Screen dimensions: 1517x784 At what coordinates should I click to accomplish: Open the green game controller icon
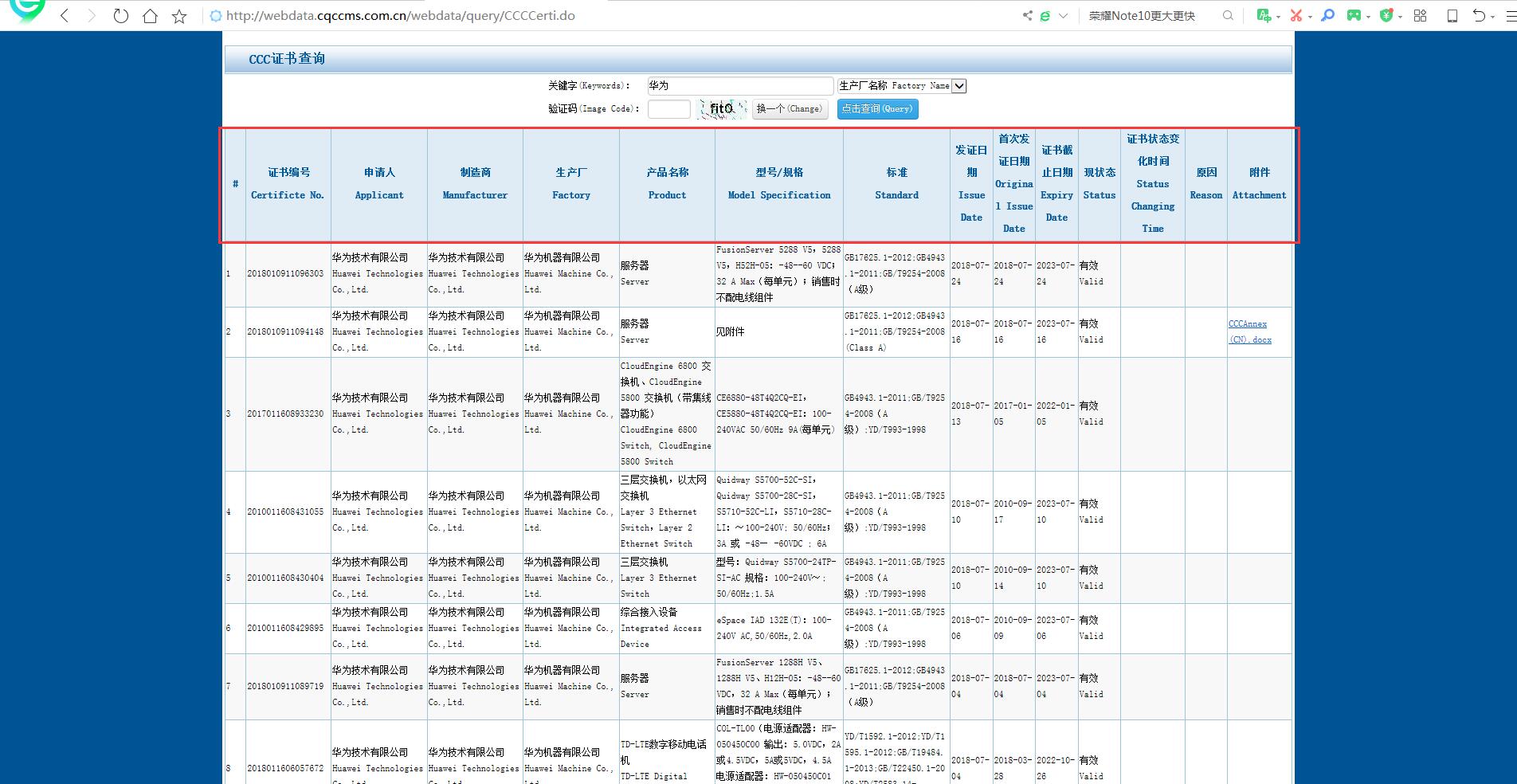[1354, 16]
